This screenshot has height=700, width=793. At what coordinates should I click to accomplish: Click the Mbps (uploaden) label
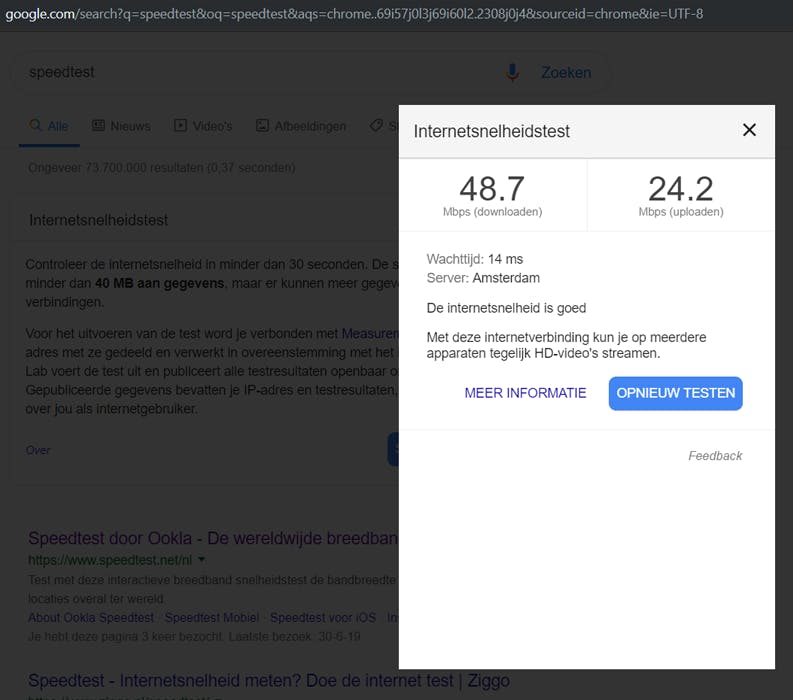tap(681, 212)
